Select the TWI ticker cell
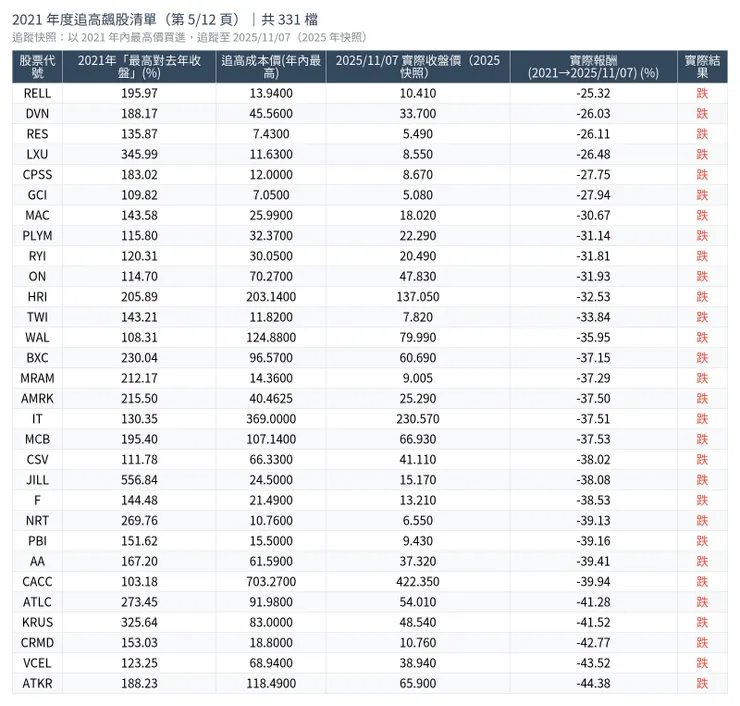Screen dimensions: 740x706 37,317
